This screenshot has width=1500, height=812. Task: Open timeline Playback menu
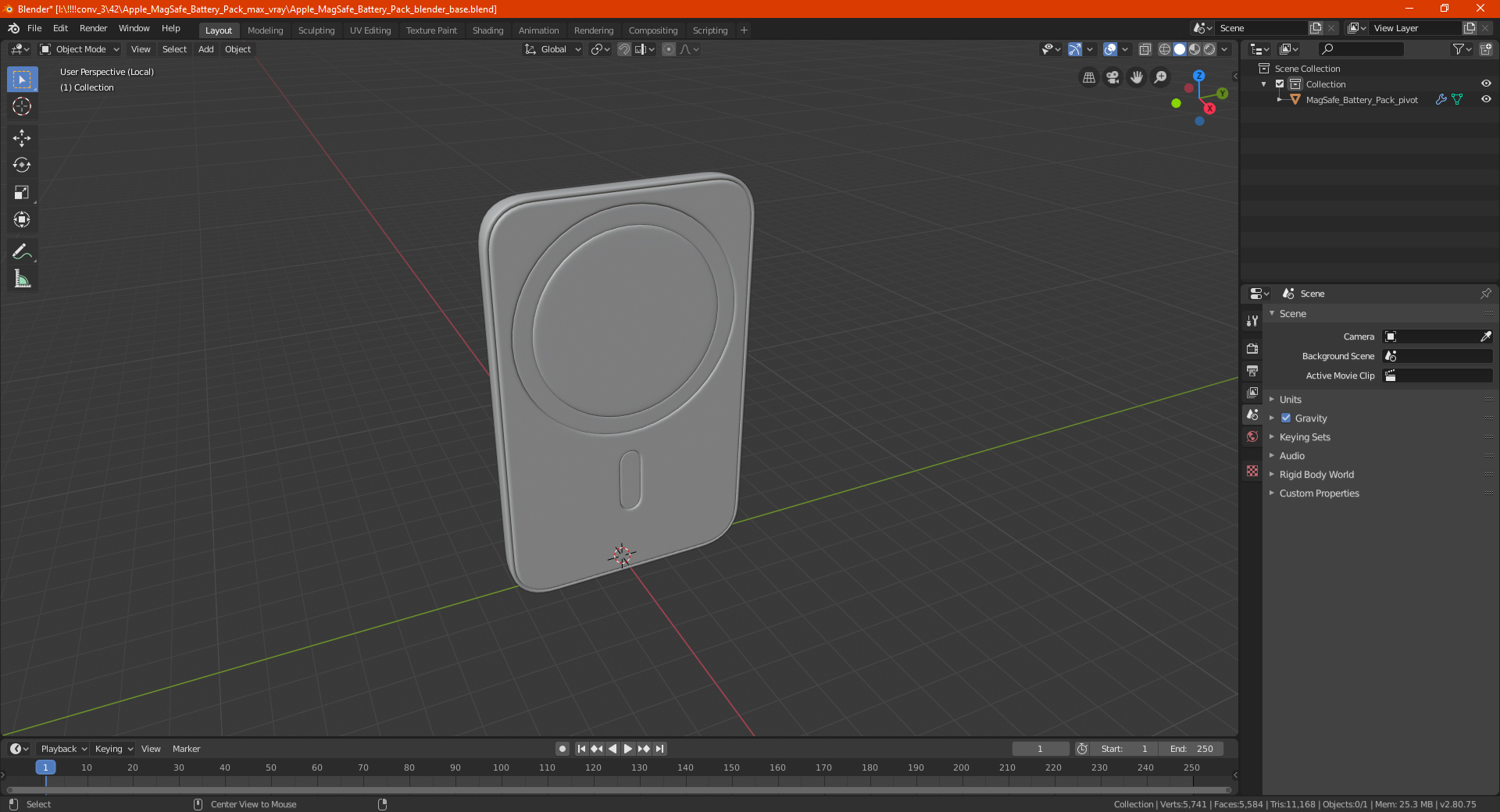coord(63,749)
